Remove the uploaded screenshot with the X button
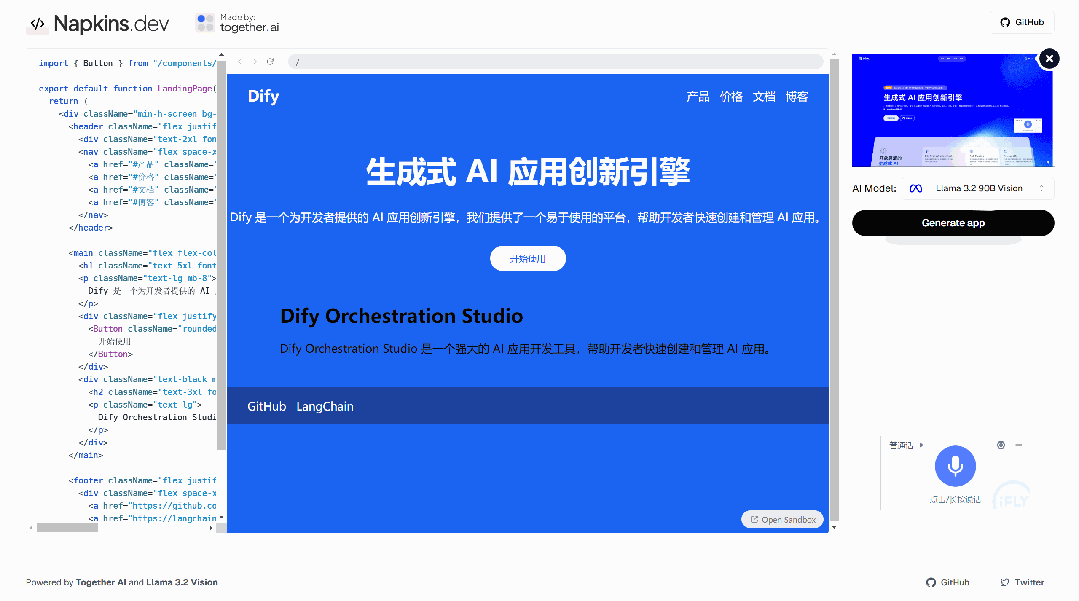This screenshot has height=601, width=1079. 1049,59
